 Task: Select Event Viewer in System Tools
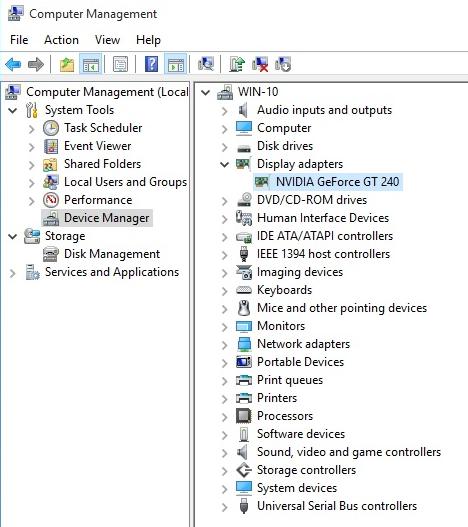[98, 146]
